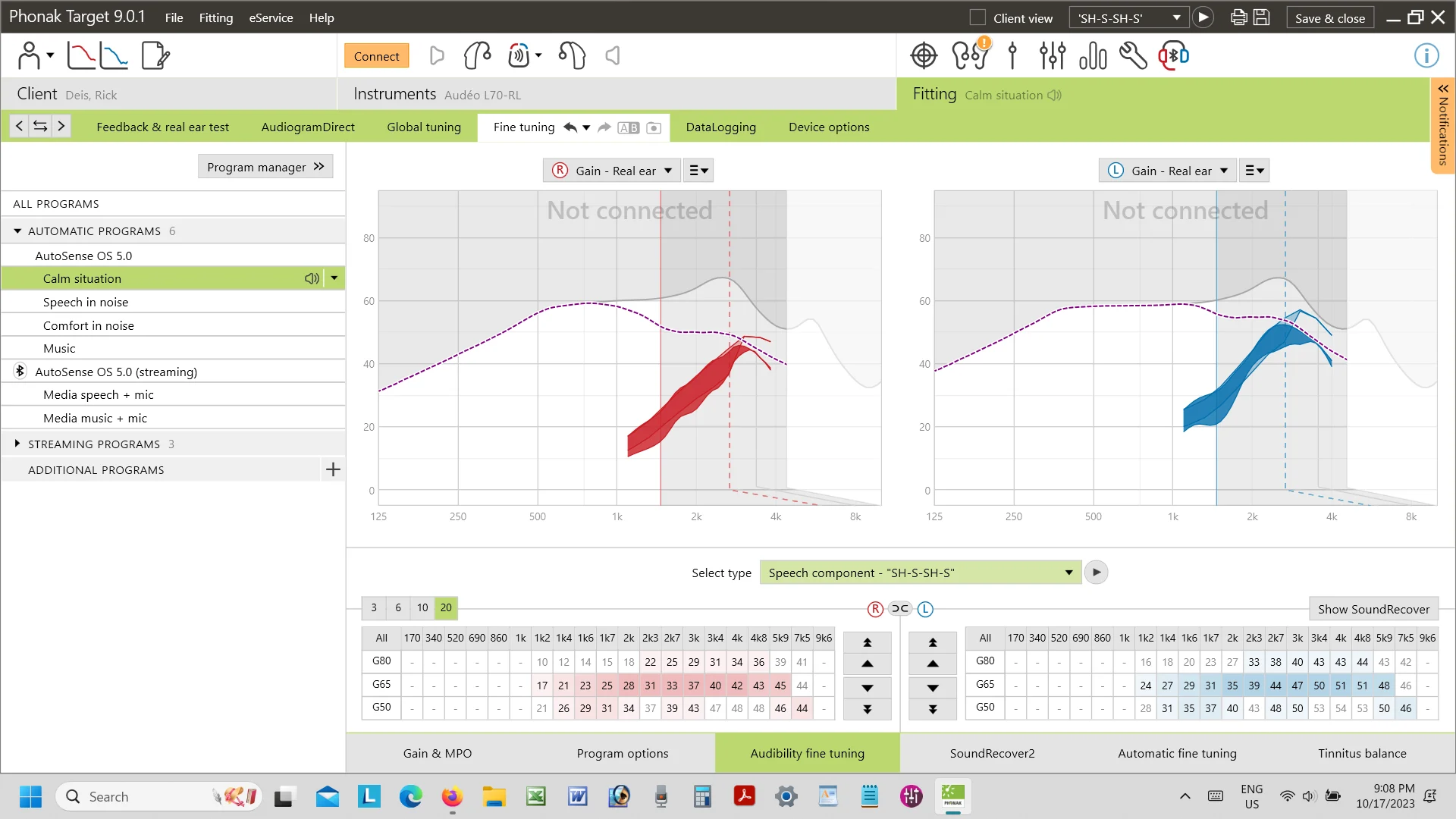Viewport: 1456px width, 819px height.
Task: Undo the last fine tuning change
Action: point(570,127)
